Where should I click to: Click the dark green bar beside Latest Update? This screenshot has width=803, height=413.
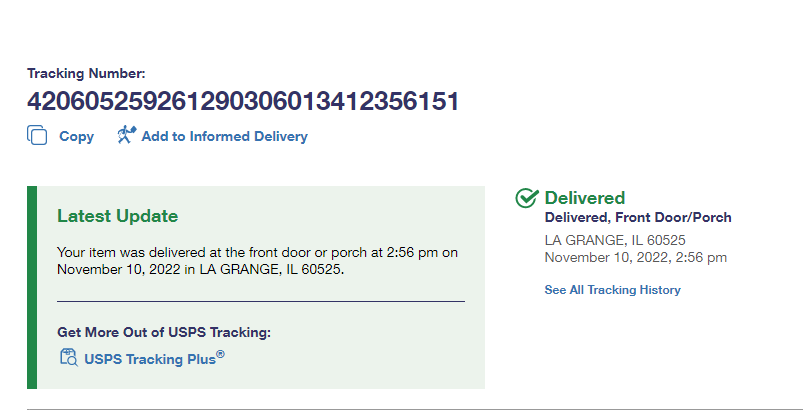[31, 287]
